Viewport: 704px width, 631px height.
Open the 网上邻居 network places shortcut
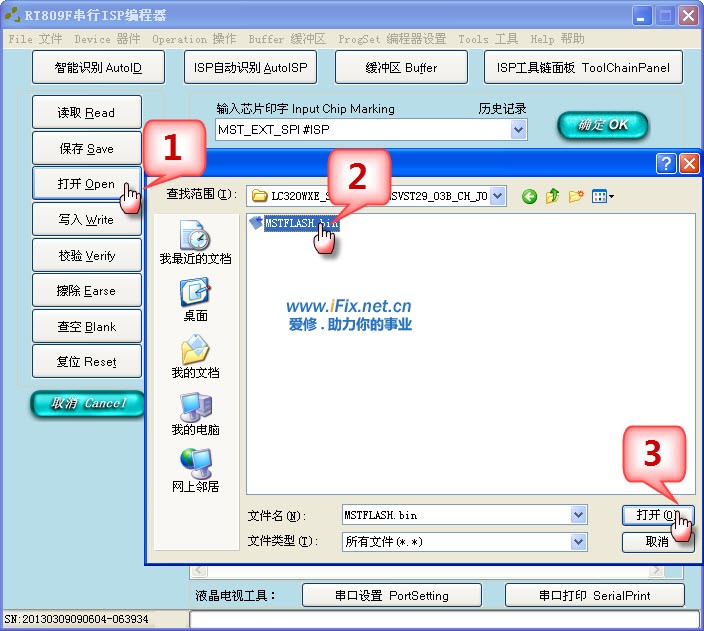click(195, 471)
